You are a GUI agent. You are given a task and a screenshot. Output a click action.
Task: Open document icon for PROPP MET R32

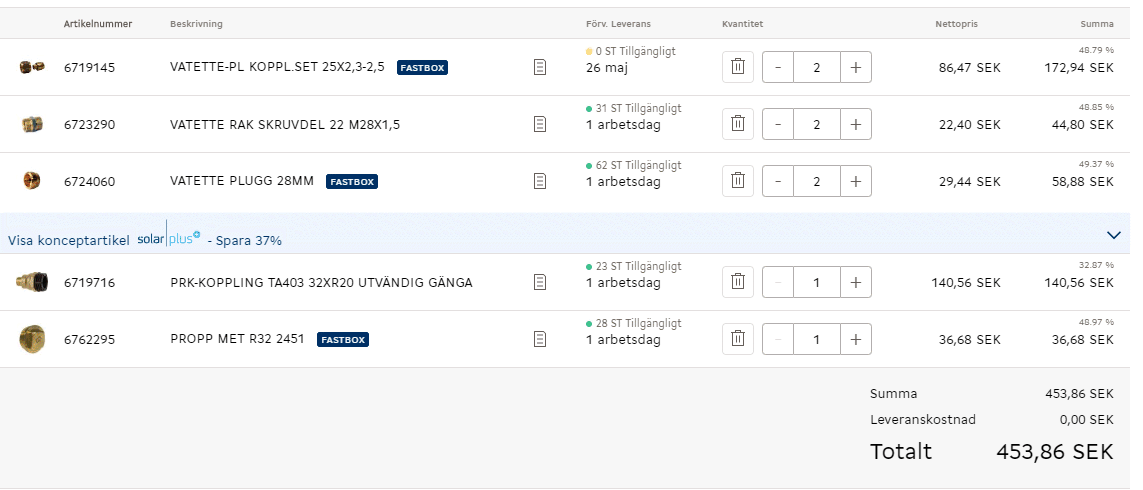point(540,339)
